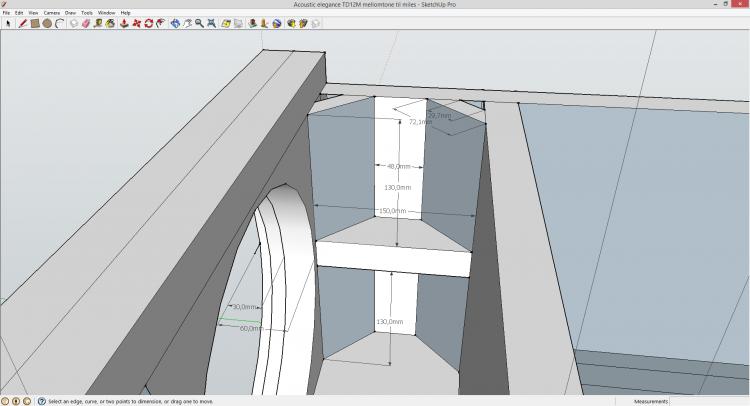Click the Zoom Extents tool
Viewport: 750px width, 406px height.
[x=213, y=23]
